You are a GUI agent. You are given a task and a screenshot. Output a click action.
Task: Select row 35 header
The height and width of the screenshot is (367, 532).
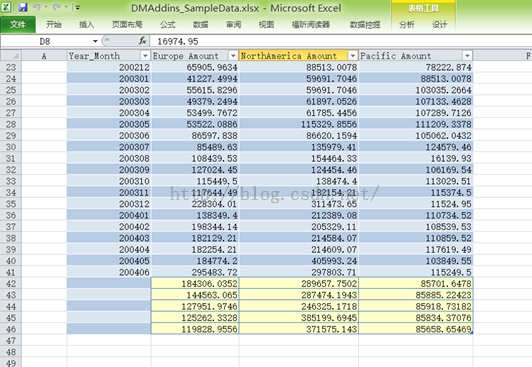[x=11, y=204]
